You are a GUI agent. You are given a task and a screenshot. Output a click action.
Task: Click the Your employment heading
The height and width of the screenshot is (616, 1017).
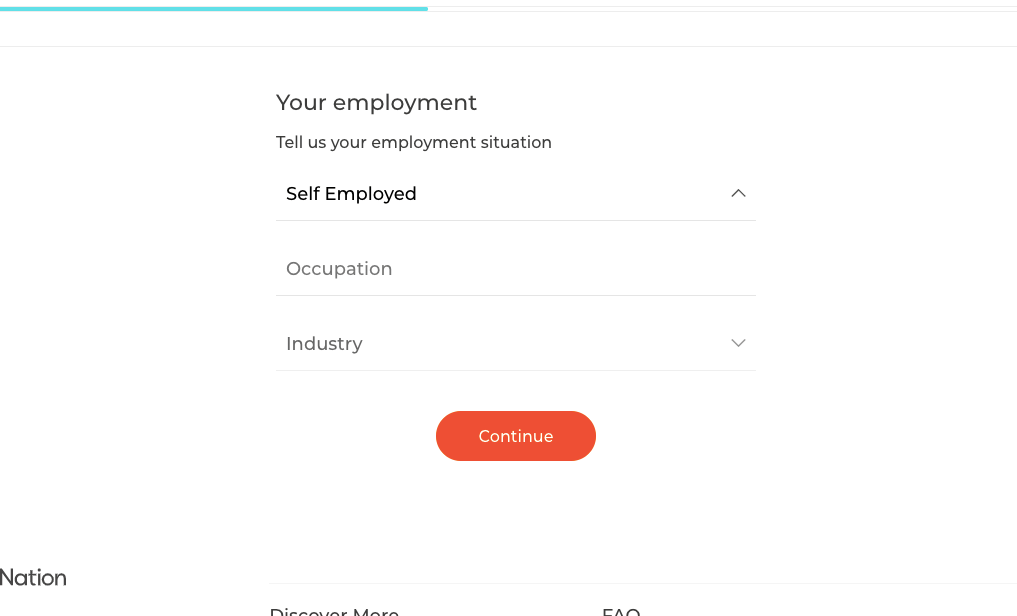pyautogui.click(x=376, y=102)
